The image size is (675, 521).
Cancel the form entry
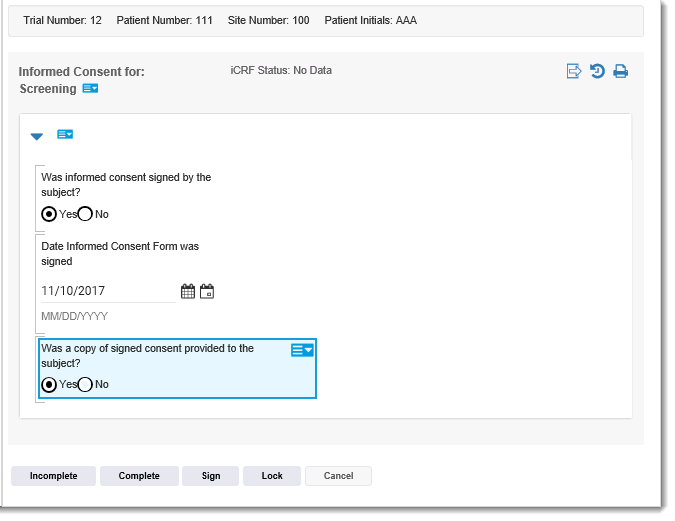point(338,476)
